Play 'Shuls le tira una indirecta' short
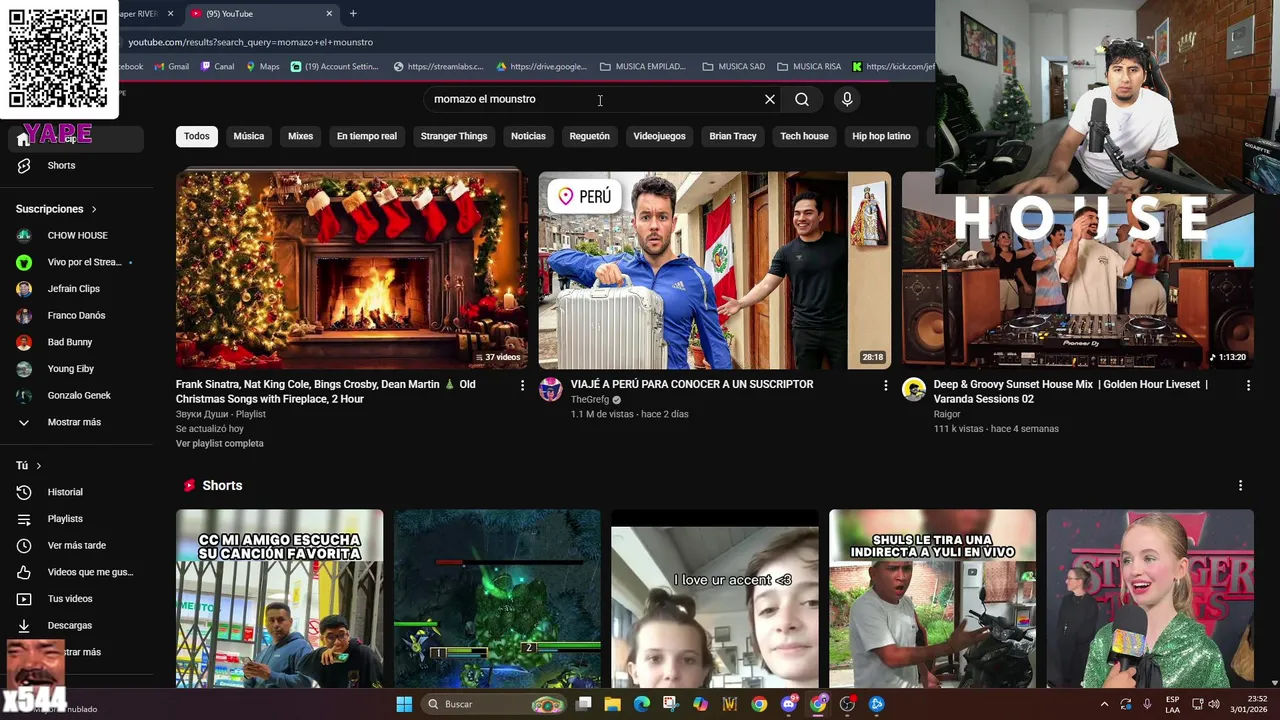Screen dimensions: 1280x720 point(932,598)
